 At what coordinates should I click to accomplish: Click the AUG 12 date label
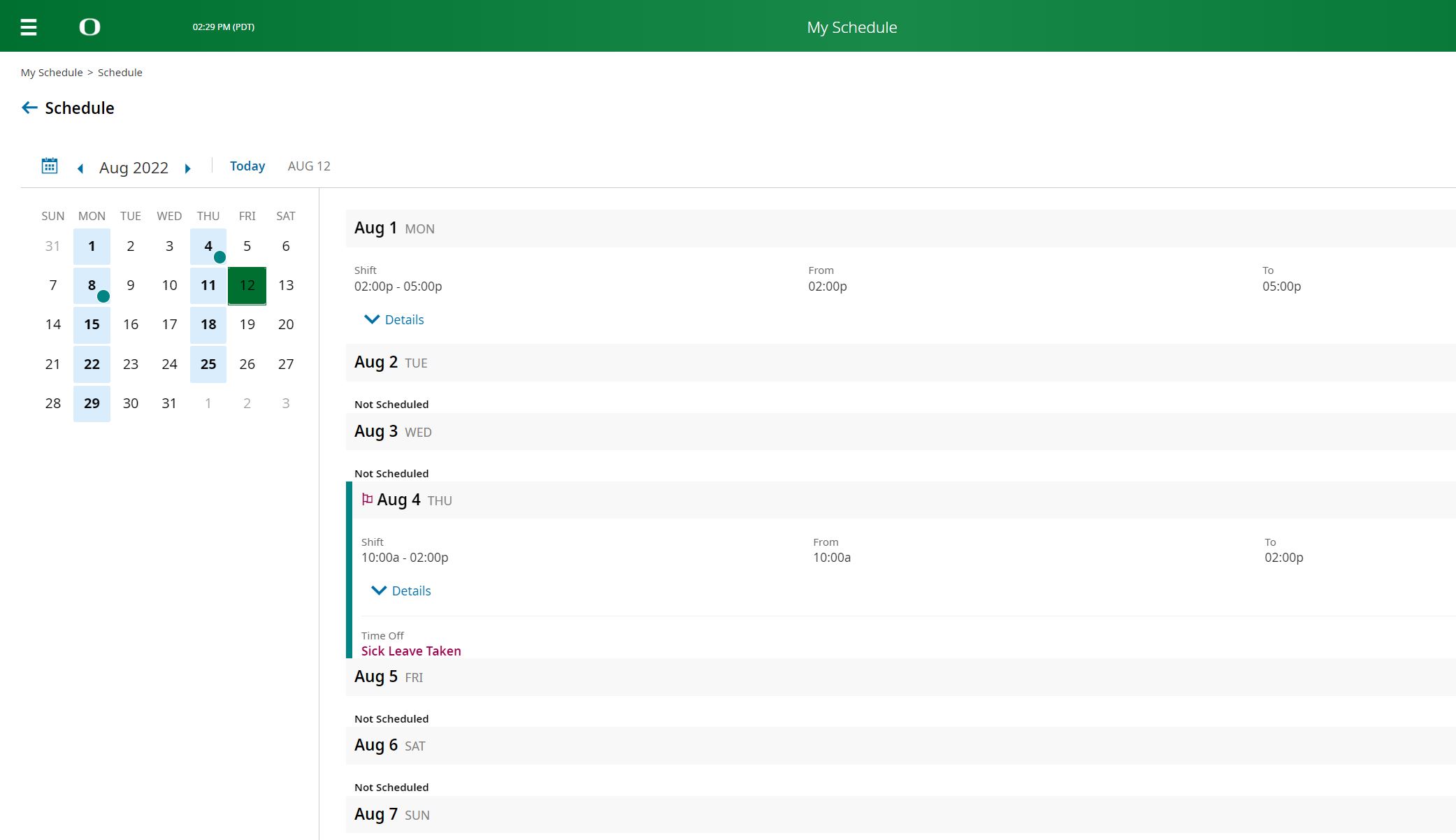309,166
